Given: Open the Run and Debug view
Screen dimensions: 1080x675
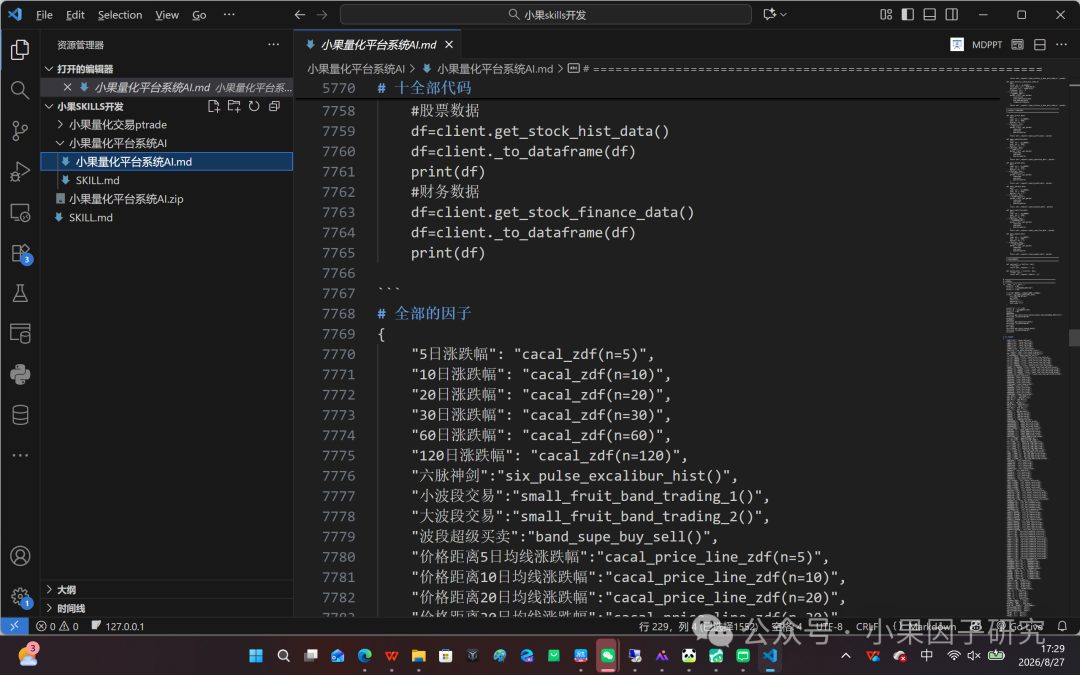Looking at the screenshot, I should tap(20, 172).
